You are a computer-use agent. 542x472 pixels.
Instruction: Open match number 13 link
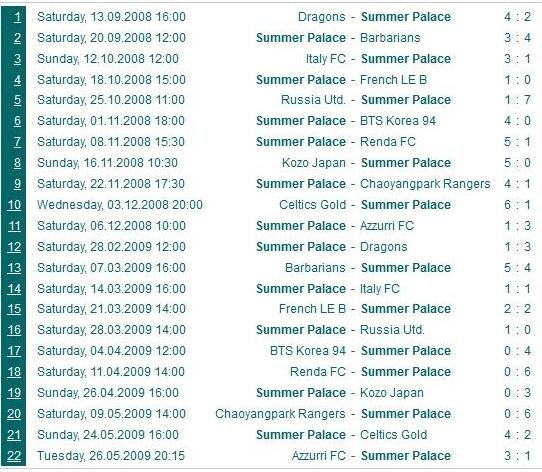14,268
